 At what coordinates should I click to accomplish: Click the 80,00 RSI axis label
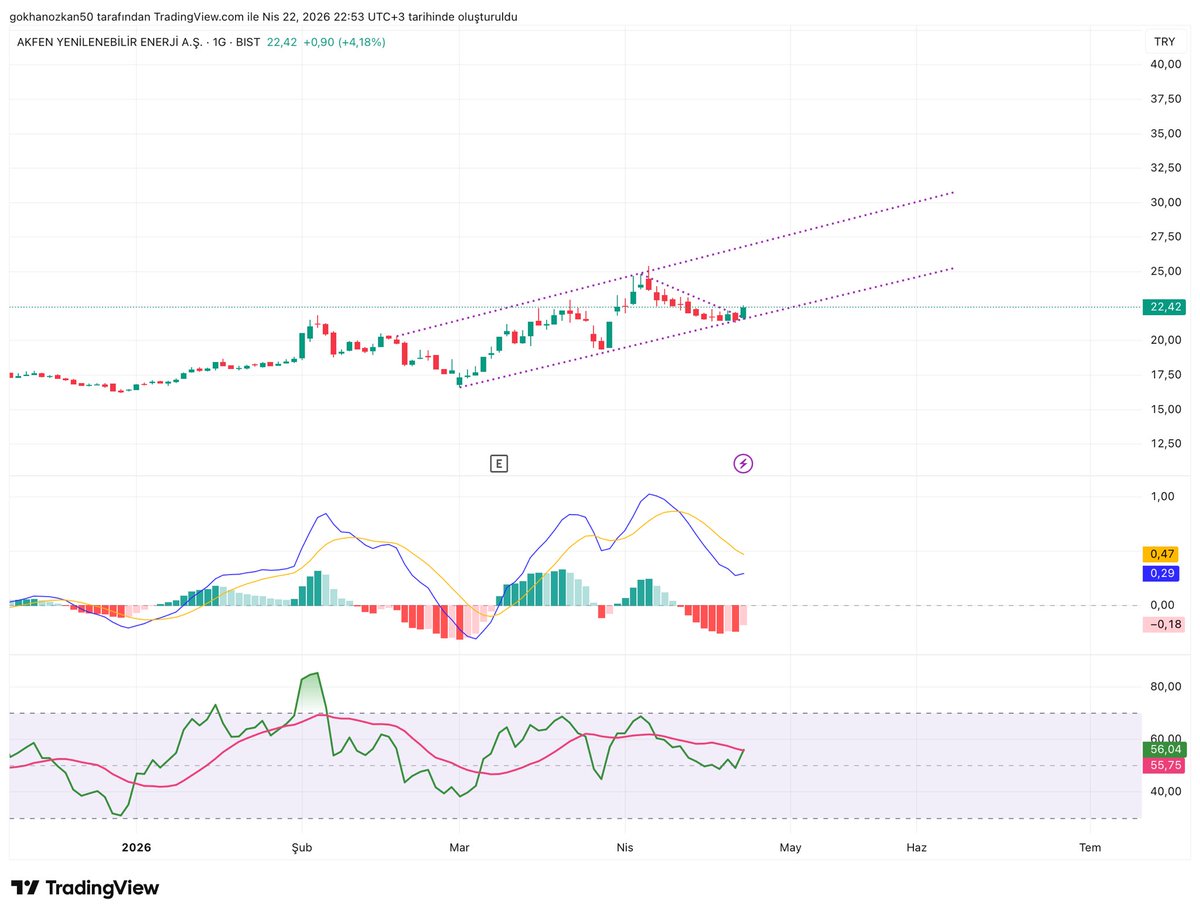pyautogui.click(x=1166, y=687)
